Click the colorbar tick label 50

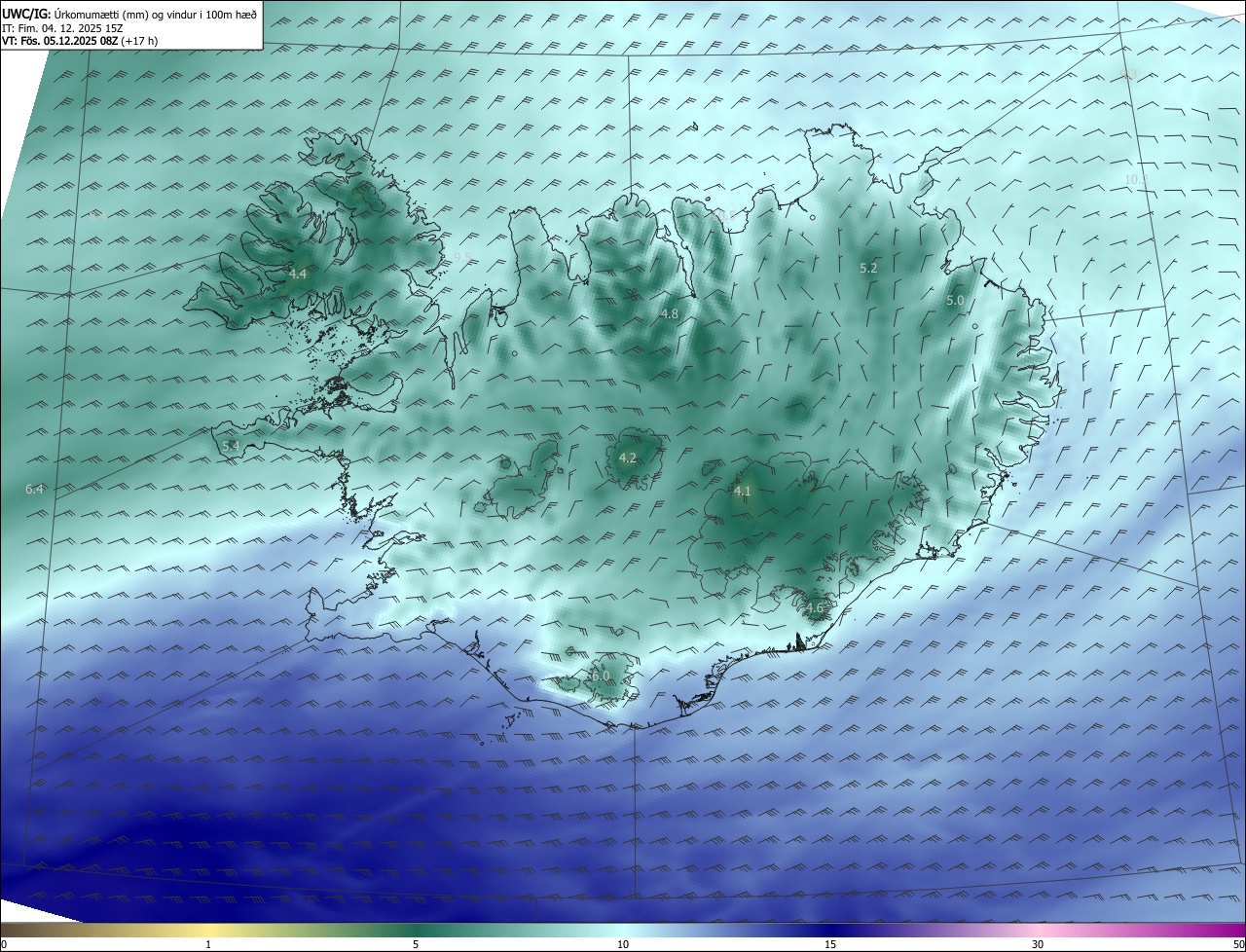(1238, 944)
